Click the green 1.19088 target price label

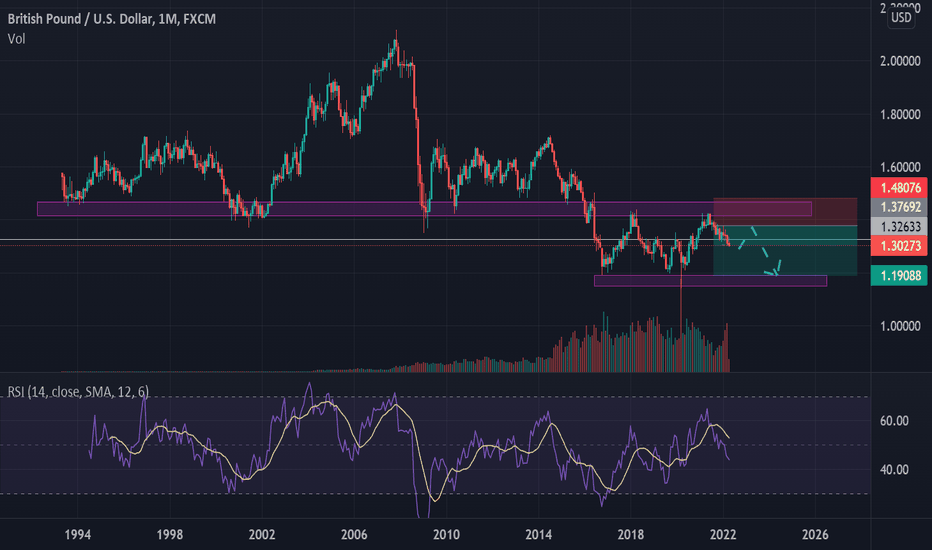(899, 275)
